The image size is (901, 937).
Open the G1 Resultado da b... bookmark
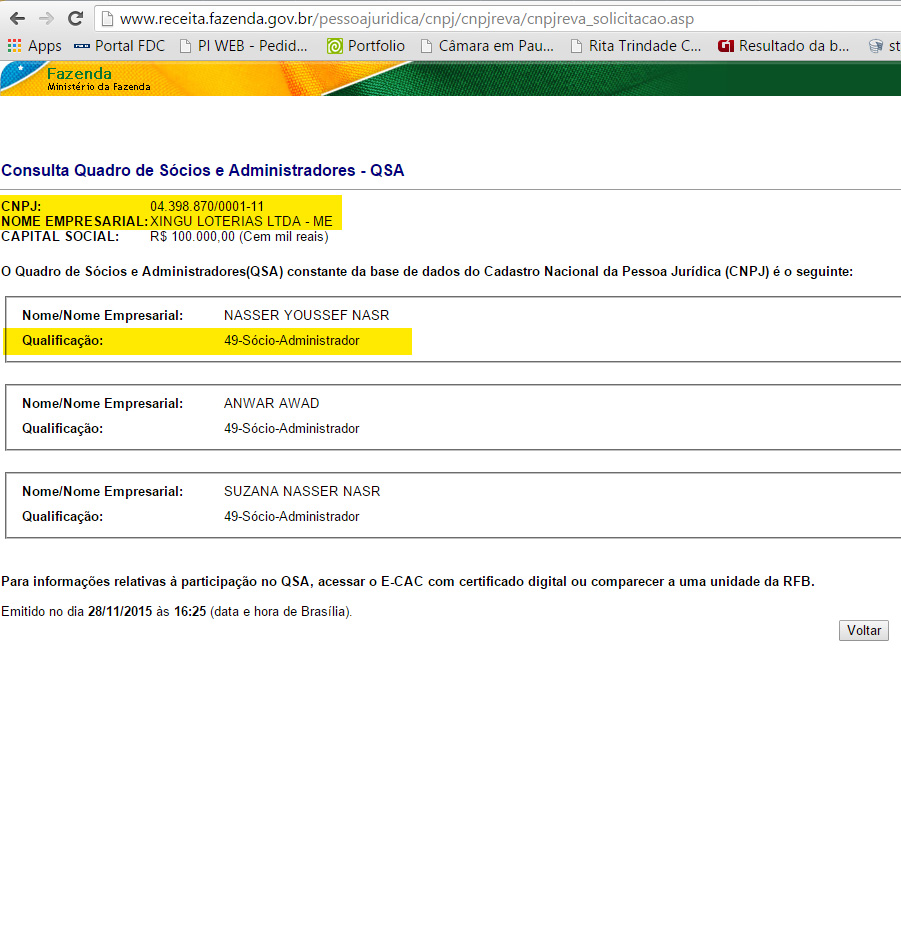(783, 46)
